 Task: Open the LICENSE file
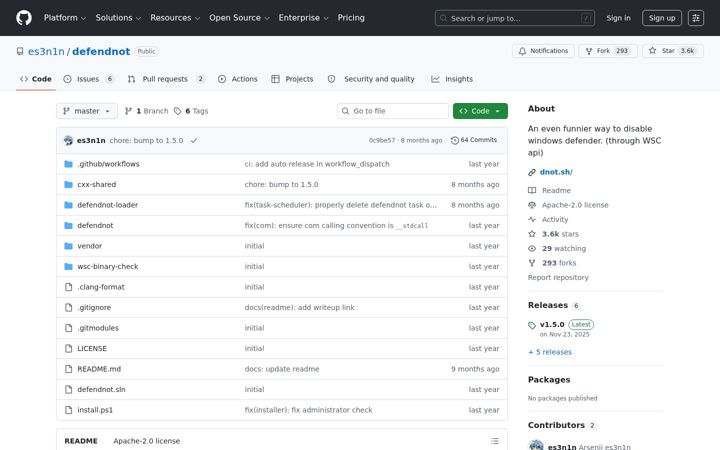(x=92, y=349)
